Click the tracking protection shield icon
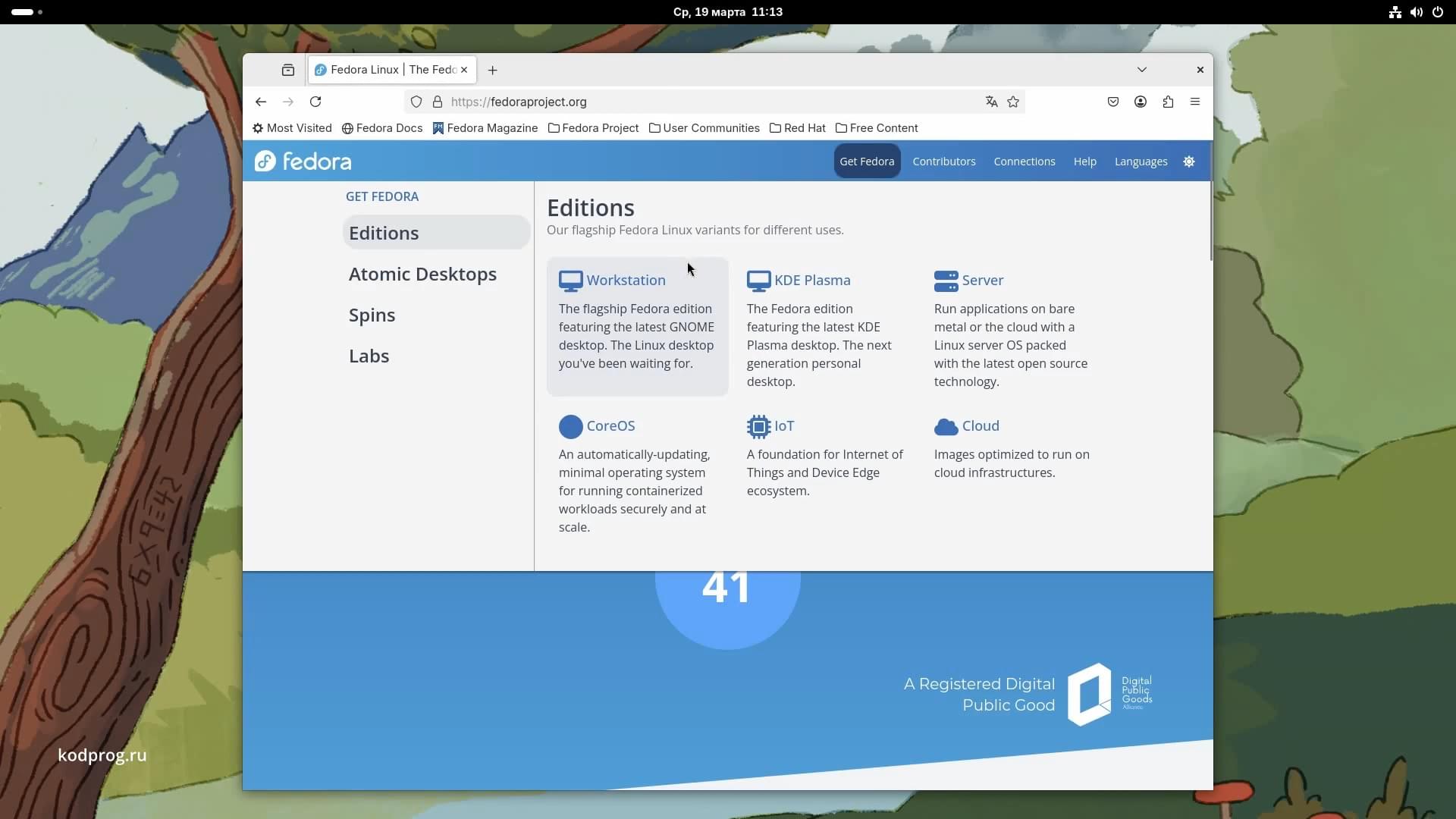1456x819 pixels. click(x=416, y=102)
